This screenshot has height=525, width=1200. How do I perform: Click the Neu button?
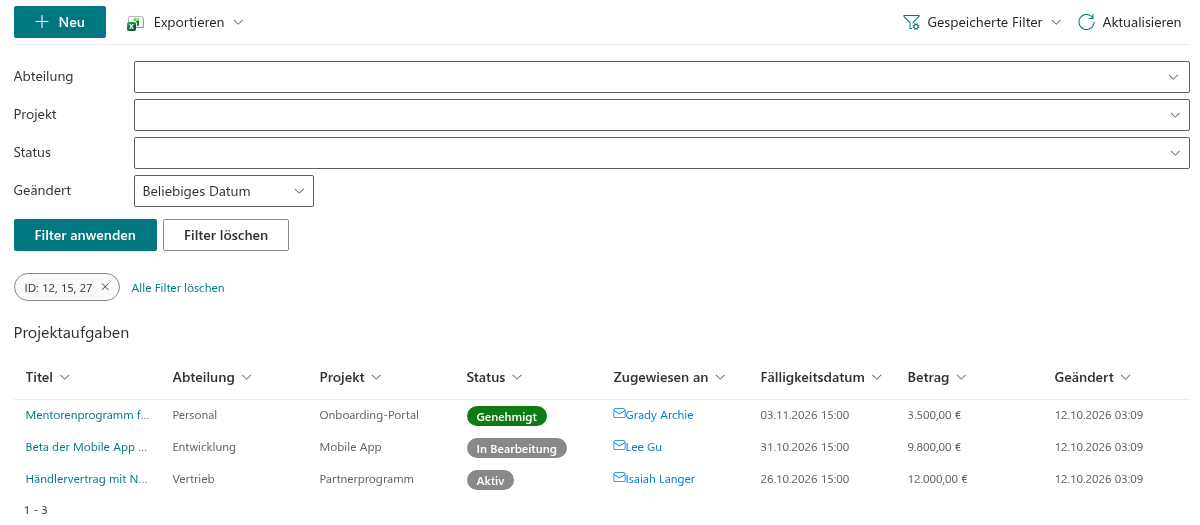coord(60,22)
